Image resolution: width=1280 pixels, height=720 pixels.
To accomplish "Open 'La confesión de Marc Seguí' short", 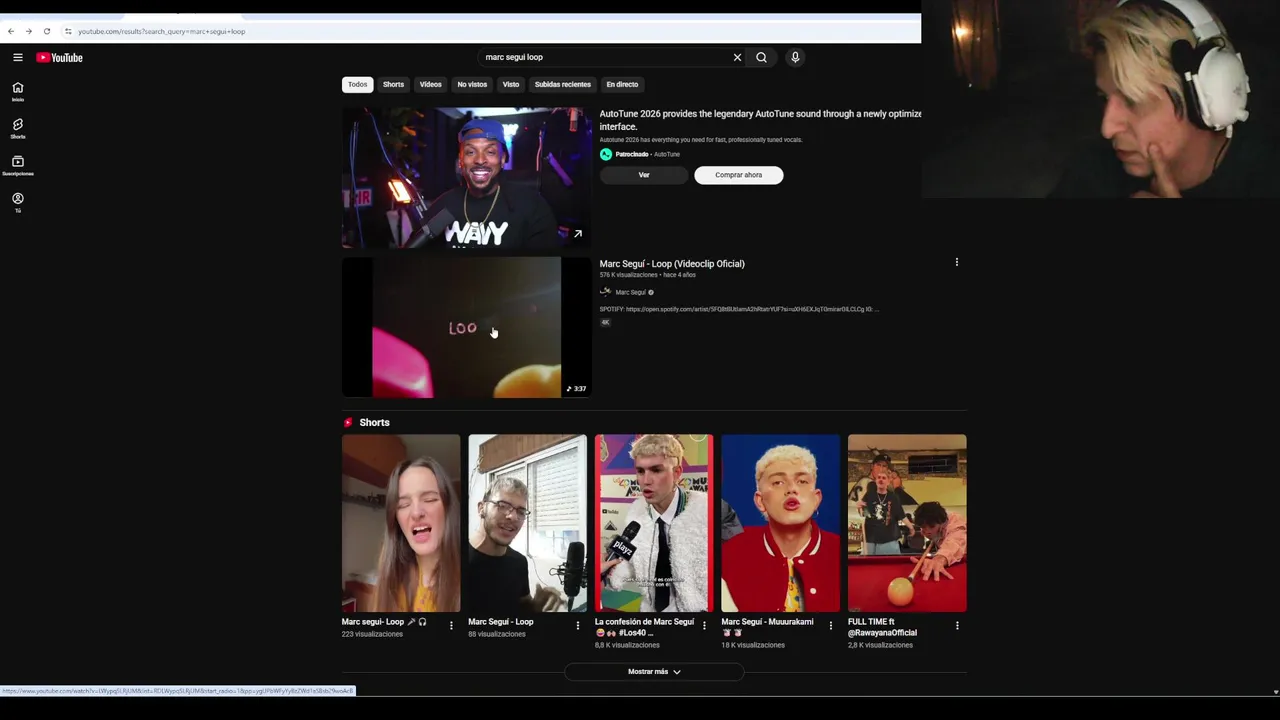I will 654,523.
